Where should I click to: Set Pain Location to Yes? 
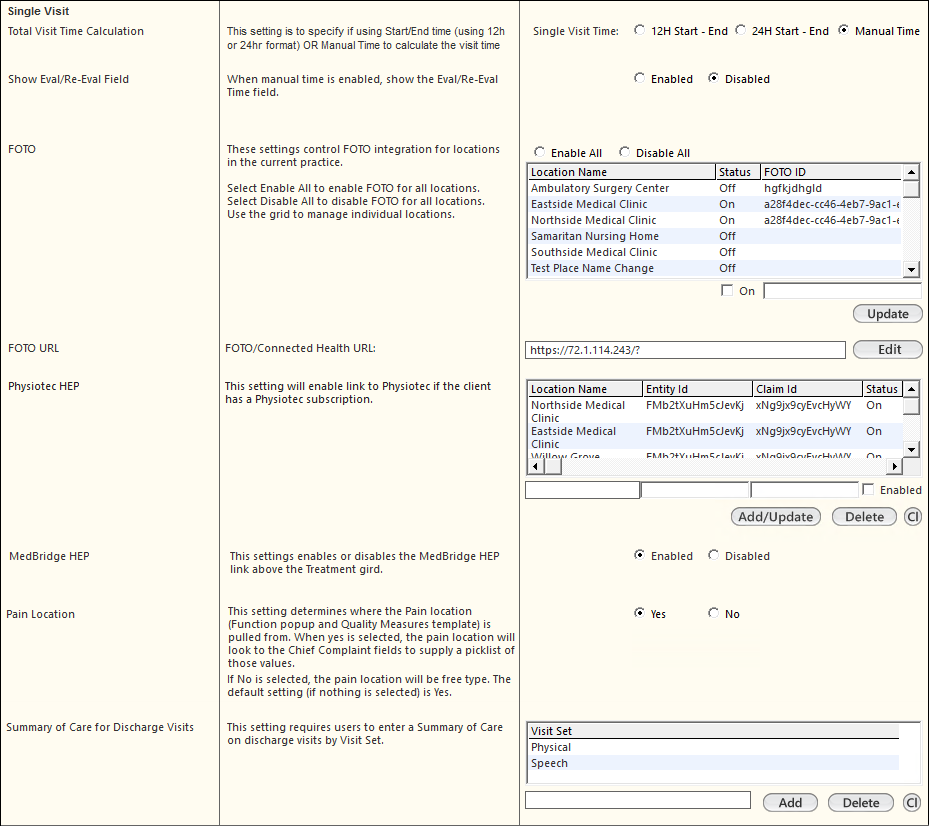[639, 613]
